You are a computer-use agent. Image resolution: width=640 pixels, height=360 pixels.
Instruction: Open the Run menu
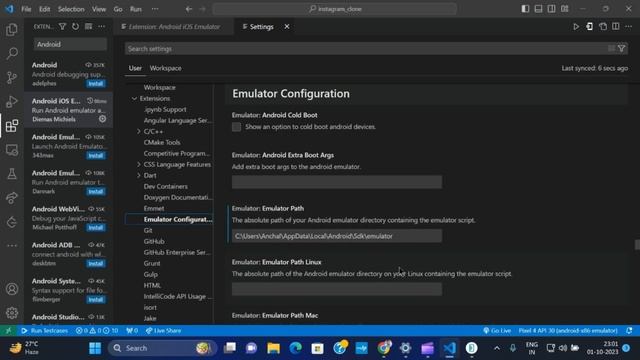136,9
